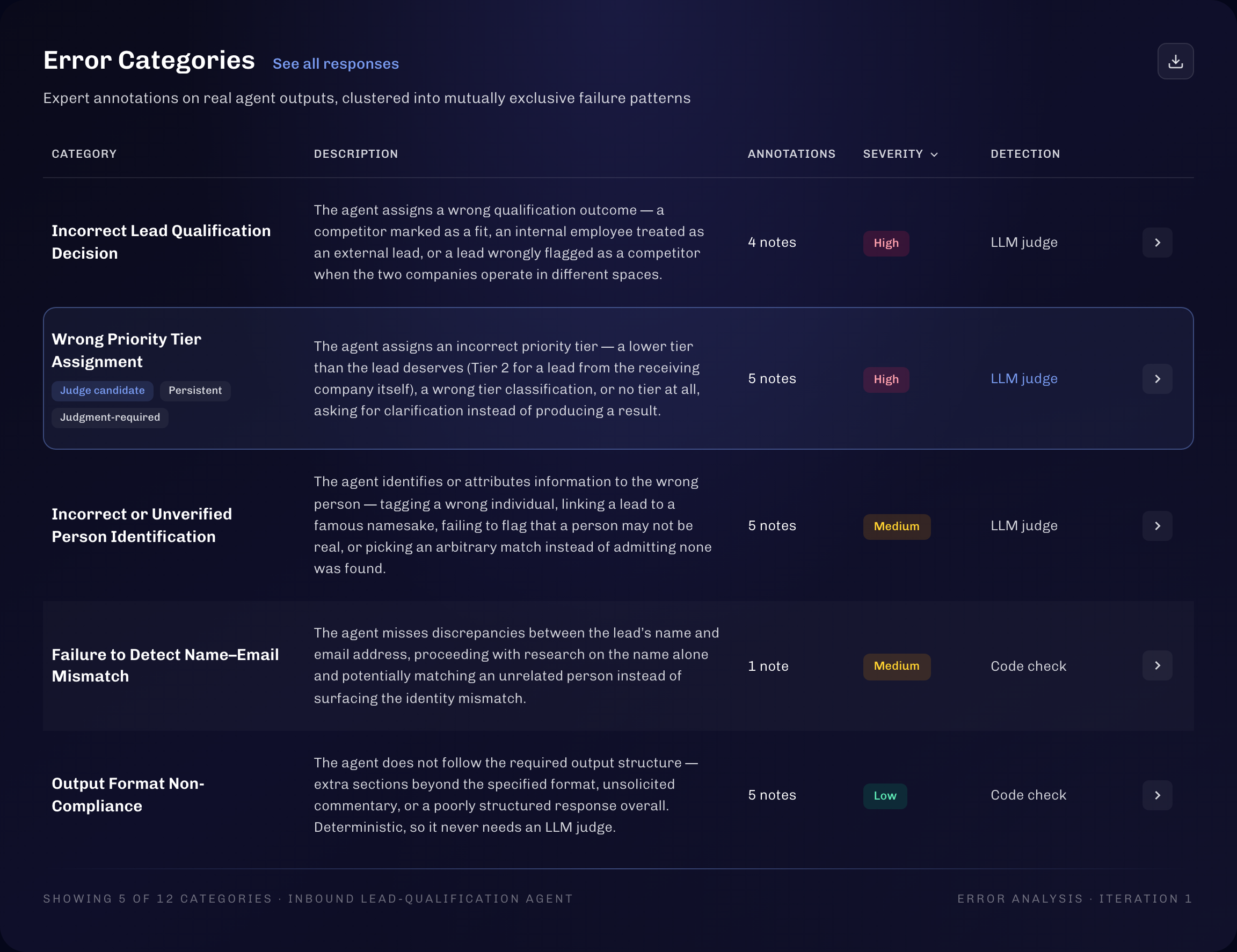Click the highlighted LLM judge link
Screen dimensions: 1237x952
coord(1023,379)
